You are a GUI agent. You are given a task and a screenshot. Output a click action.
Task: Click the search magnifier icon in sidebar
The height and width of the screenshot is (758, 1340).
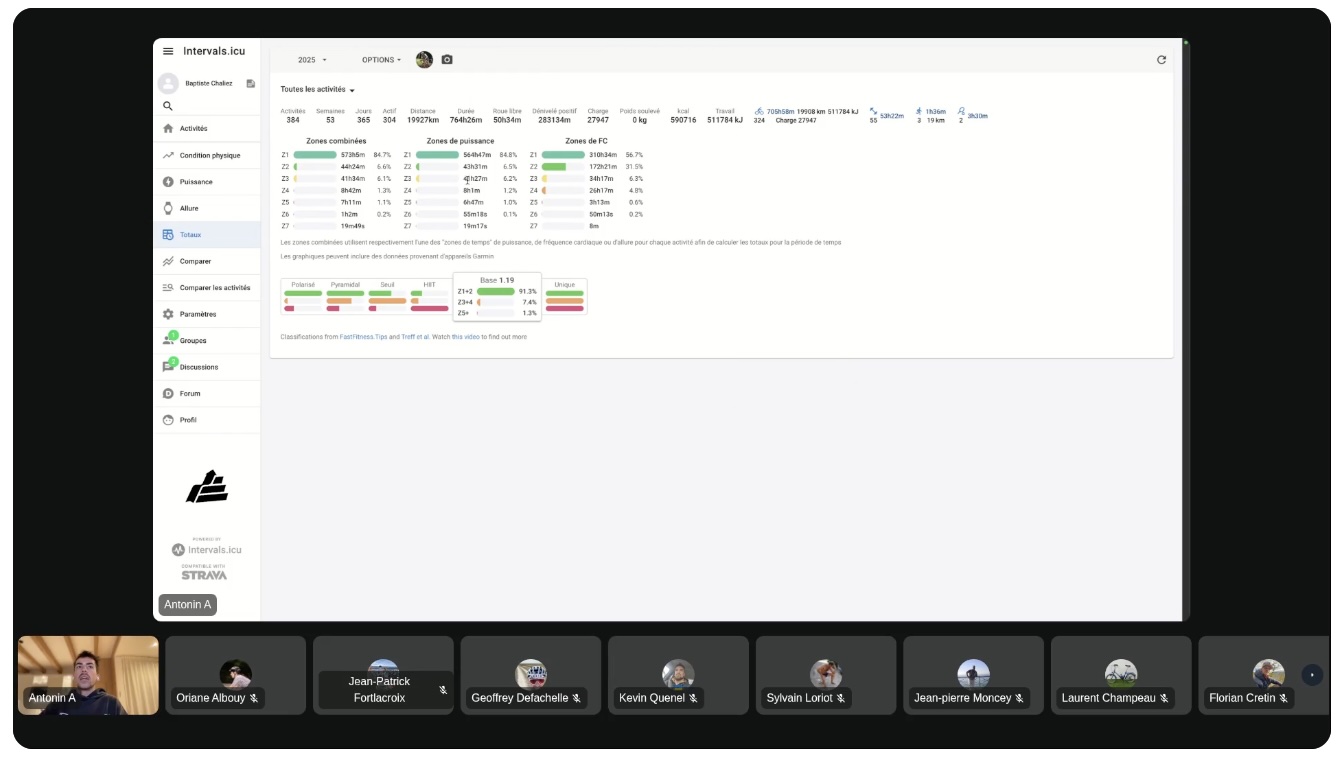(x=168, y=106)
